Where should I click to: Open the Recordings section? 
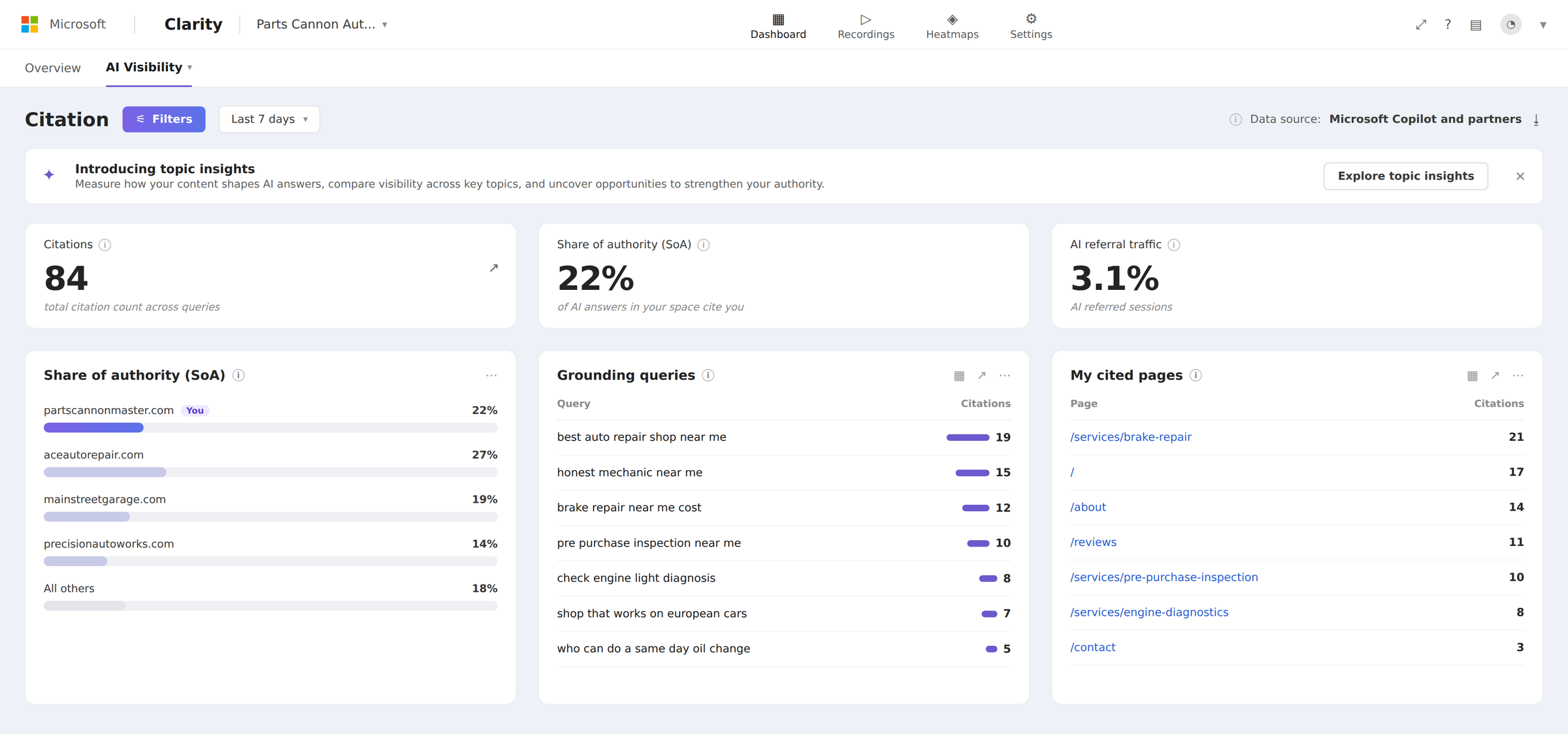[866, 26]
